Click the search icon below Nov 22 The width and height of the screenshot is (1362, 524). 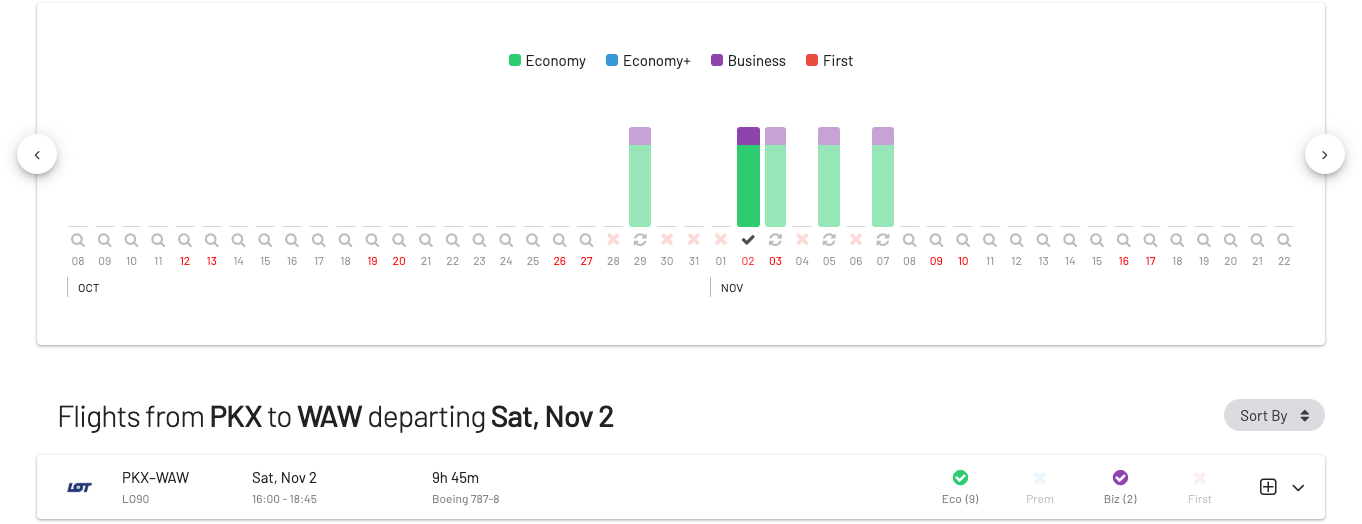tap(1284, 240)
